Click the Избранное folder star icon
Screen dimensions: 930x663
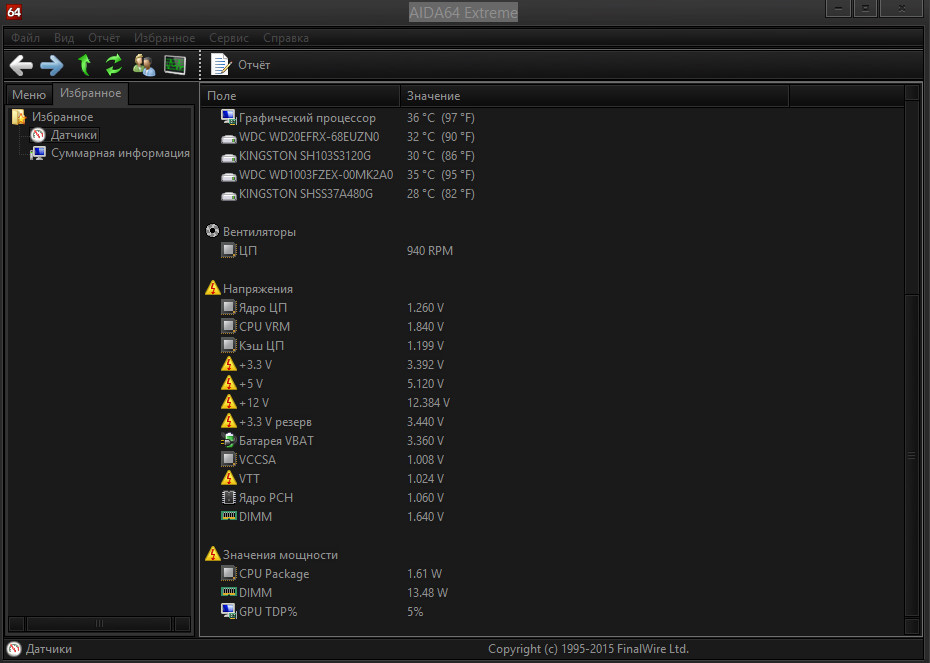(19, 117)
